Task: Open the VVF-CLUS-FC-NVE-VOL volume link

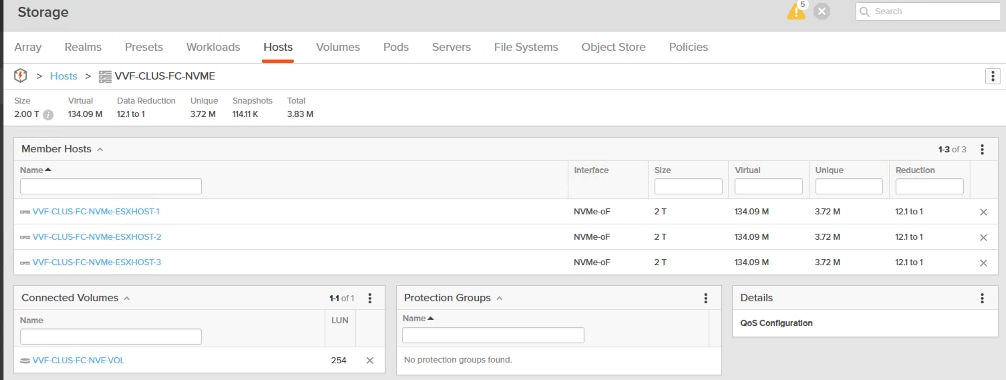Action: [x=78, y=361]
